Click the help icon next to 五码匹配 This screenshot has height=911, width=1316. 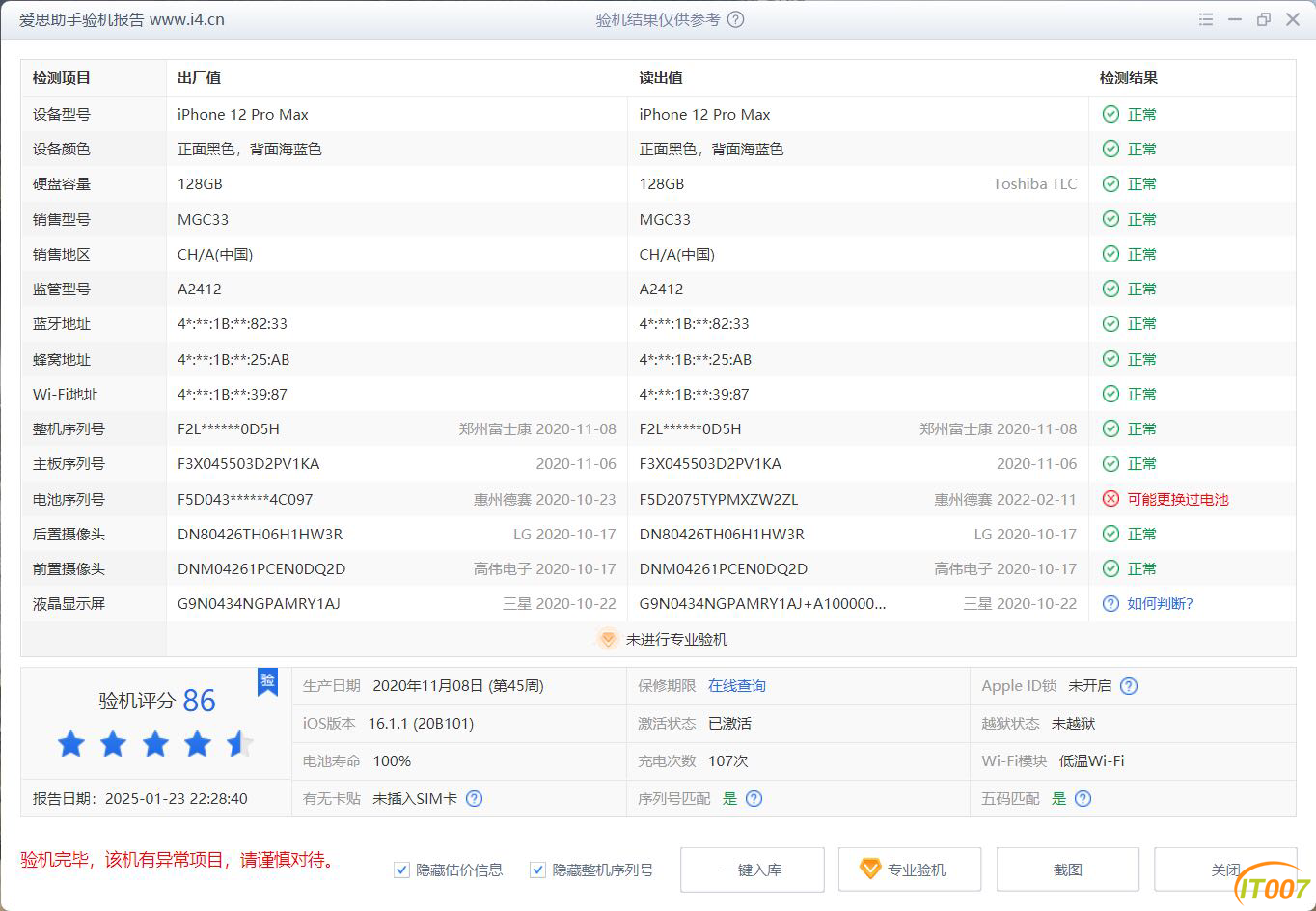1083,798
